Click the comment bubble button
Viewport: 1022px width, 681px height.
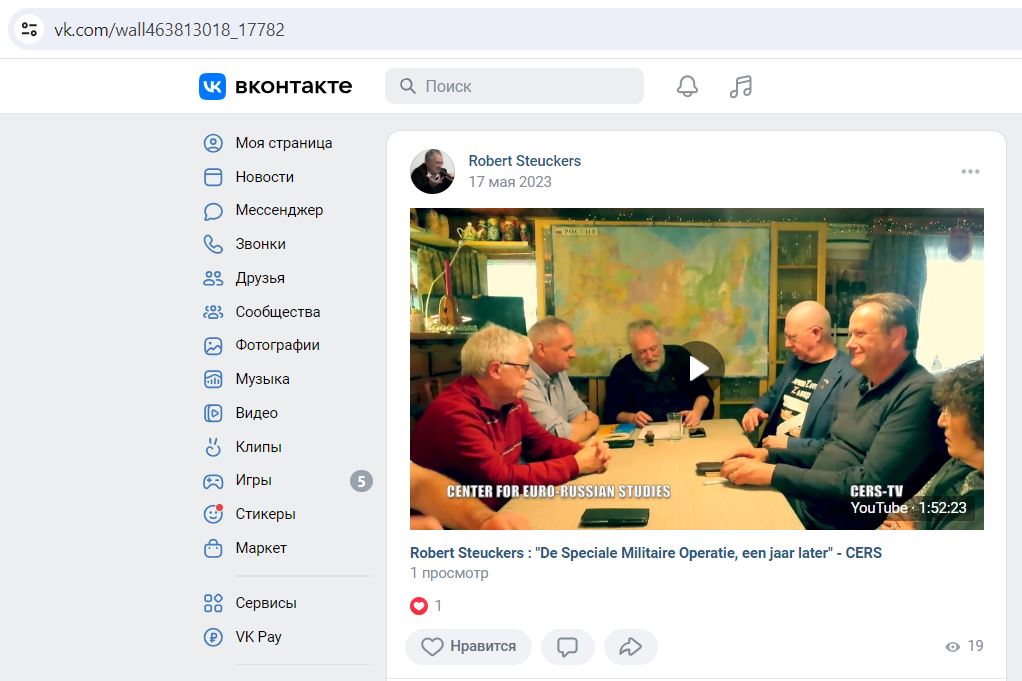click(x=567, y=646)
